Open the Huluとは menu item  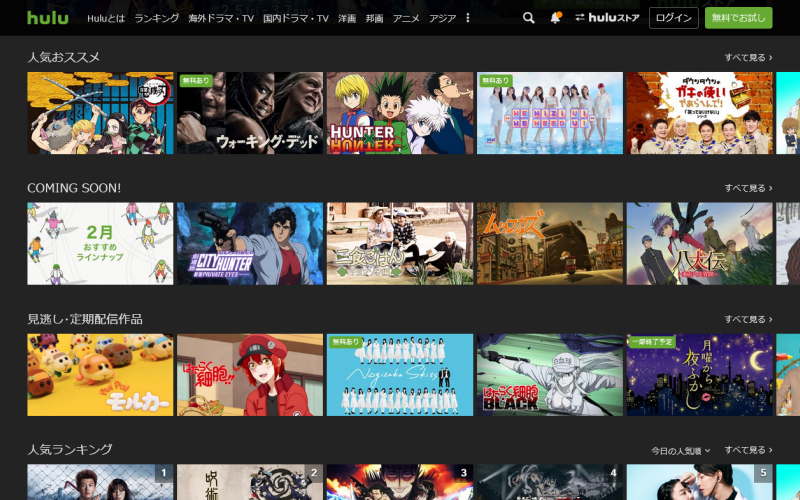(x=106, y=18)
